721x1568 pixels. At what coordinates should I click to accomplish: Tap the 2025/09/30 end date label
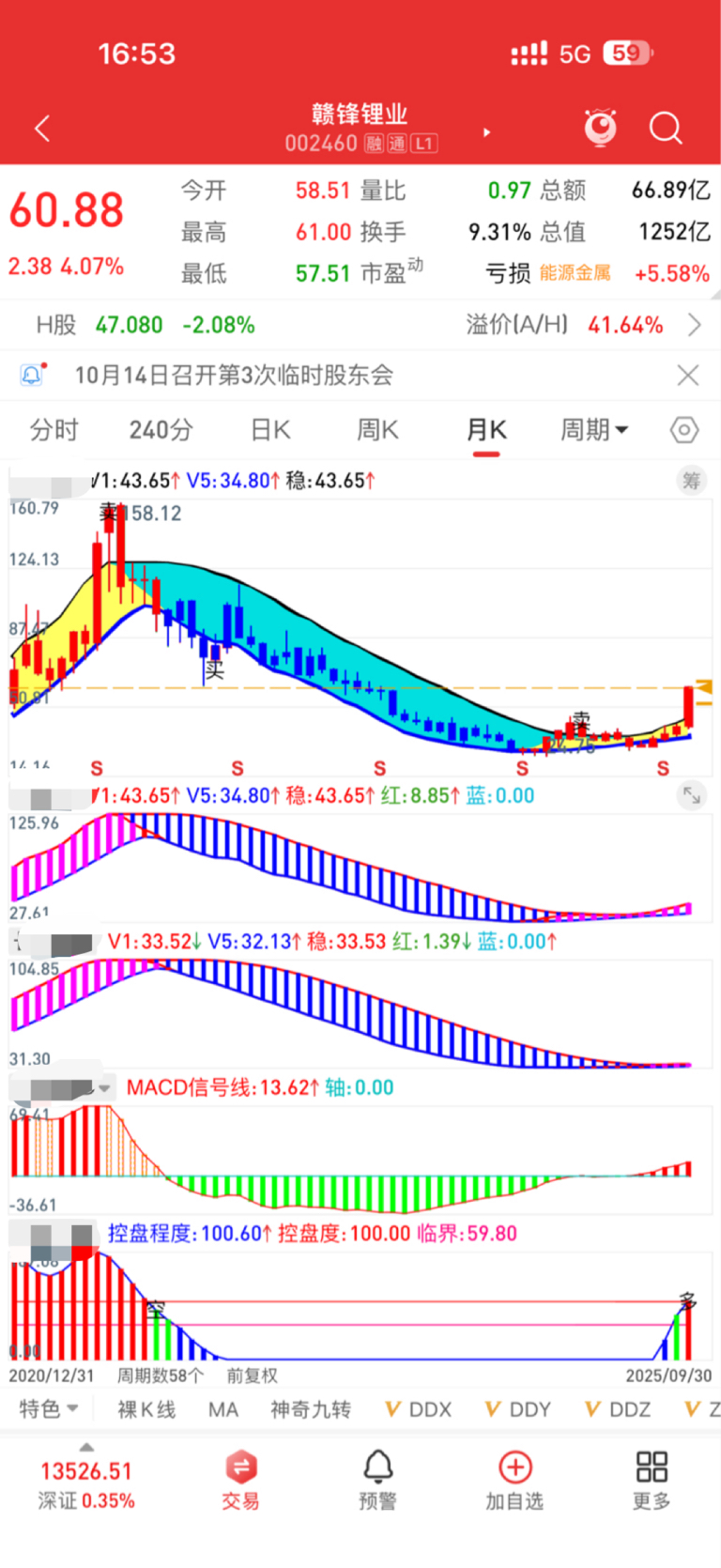pos(668,1376)
